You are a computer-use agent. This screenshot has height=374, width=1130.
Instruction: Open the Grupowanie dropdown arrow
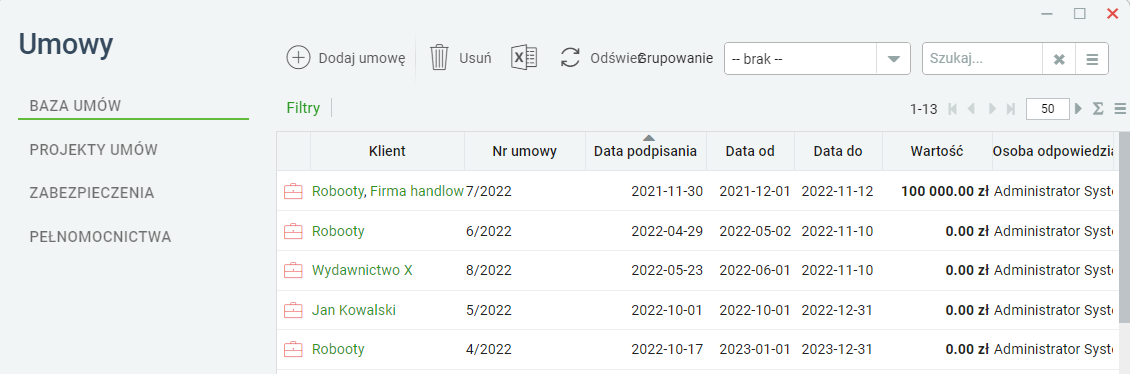coord(894,59)
